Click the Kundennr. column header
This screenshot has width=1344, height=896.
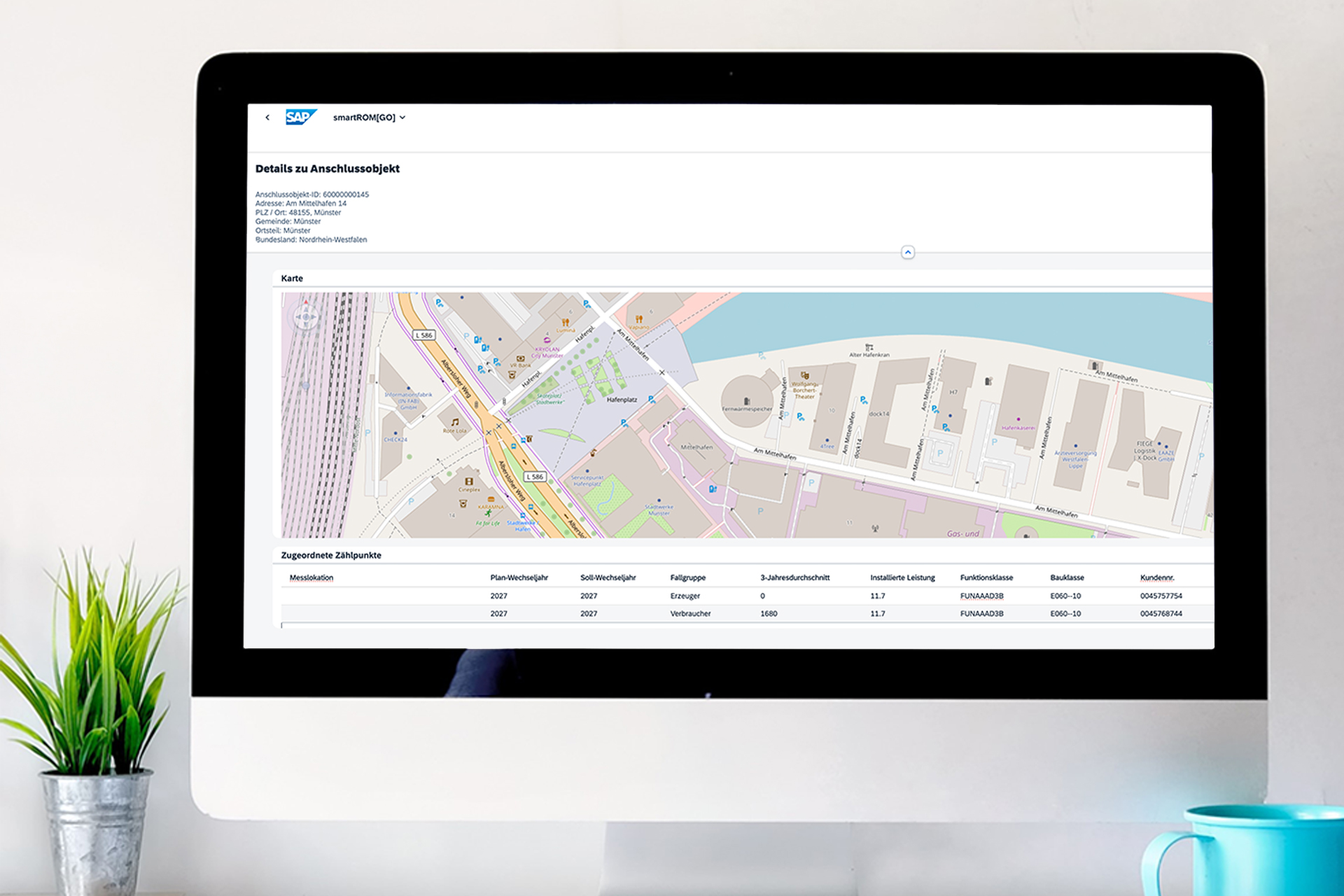1157,577
